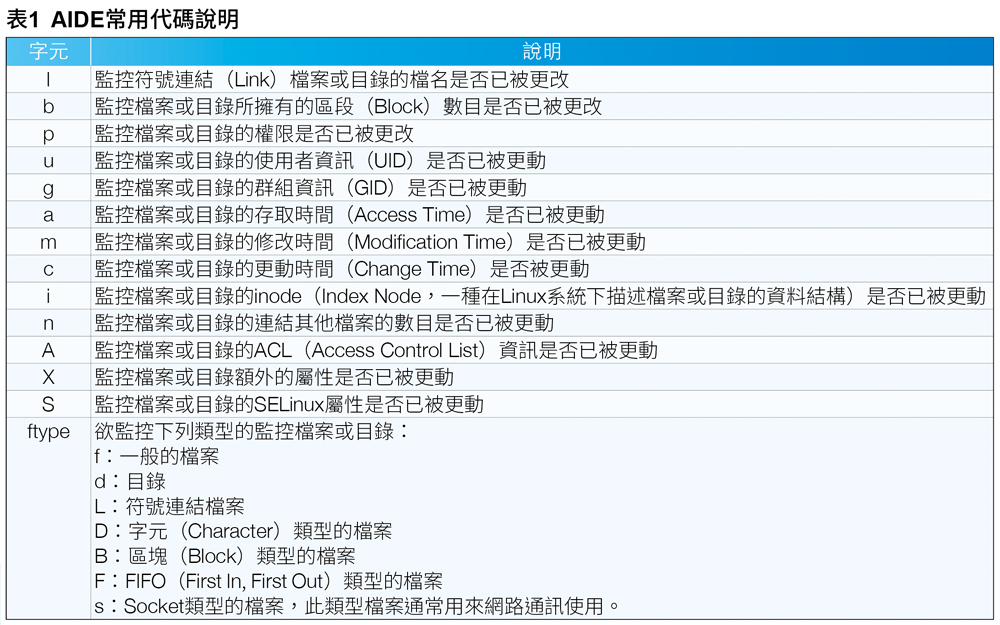The image size is (1000, 625).
Task: Click the line 'F：FIFO (First In, First Out)'
Action: tap(268, 581)
